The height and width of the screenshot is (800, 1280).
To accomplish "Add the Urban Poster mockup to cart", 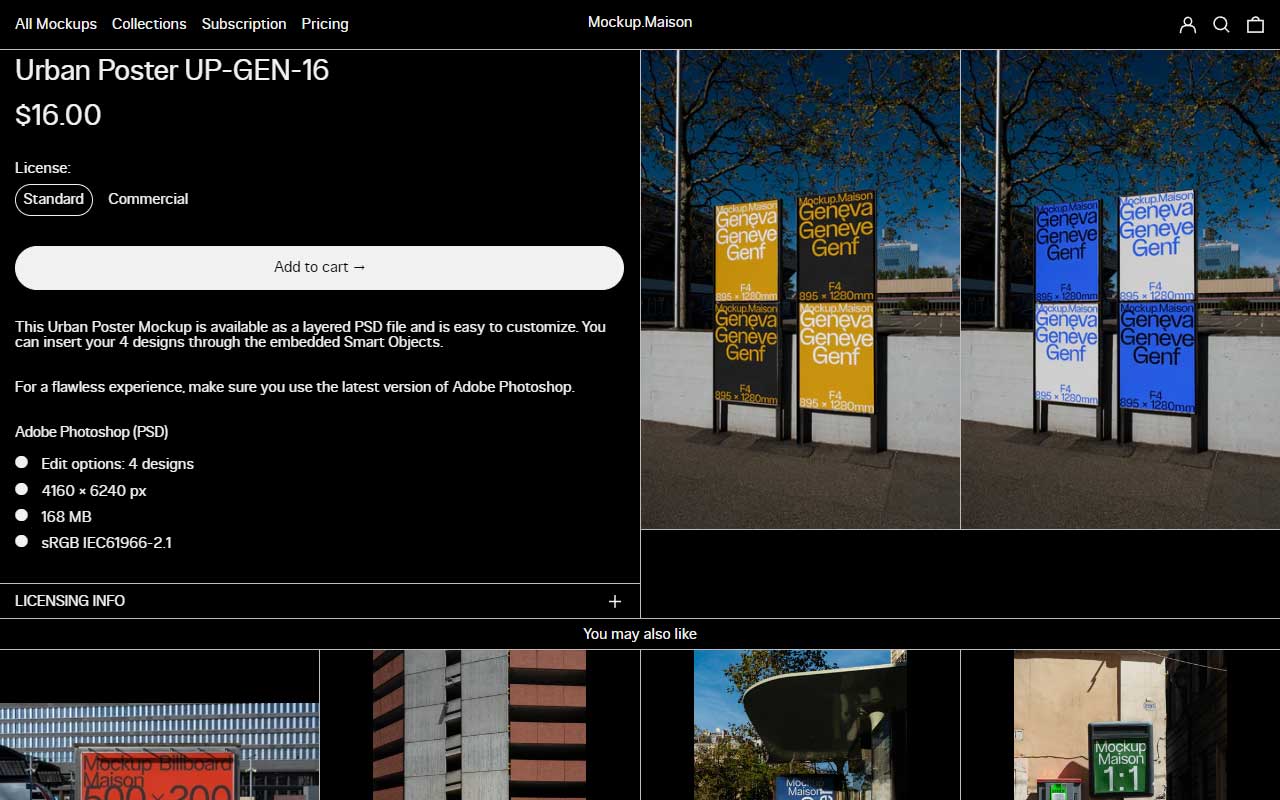I will click(x=318, y=268).
